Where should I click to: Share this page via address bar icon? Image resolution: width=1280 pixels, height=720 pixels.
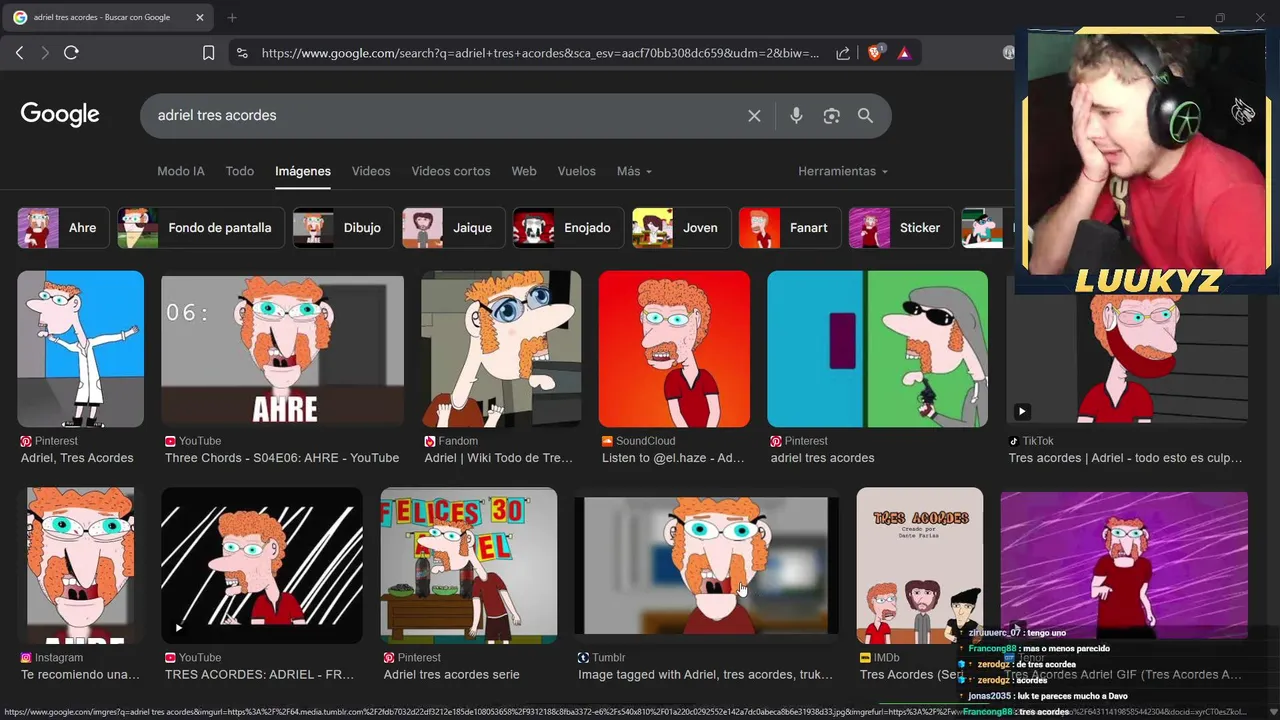click(x=843, y=53)
